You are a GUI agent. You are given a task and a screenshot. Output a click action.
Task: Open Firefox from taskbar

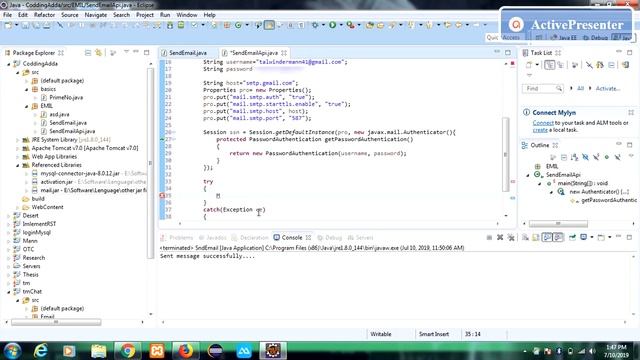point(185,351)
